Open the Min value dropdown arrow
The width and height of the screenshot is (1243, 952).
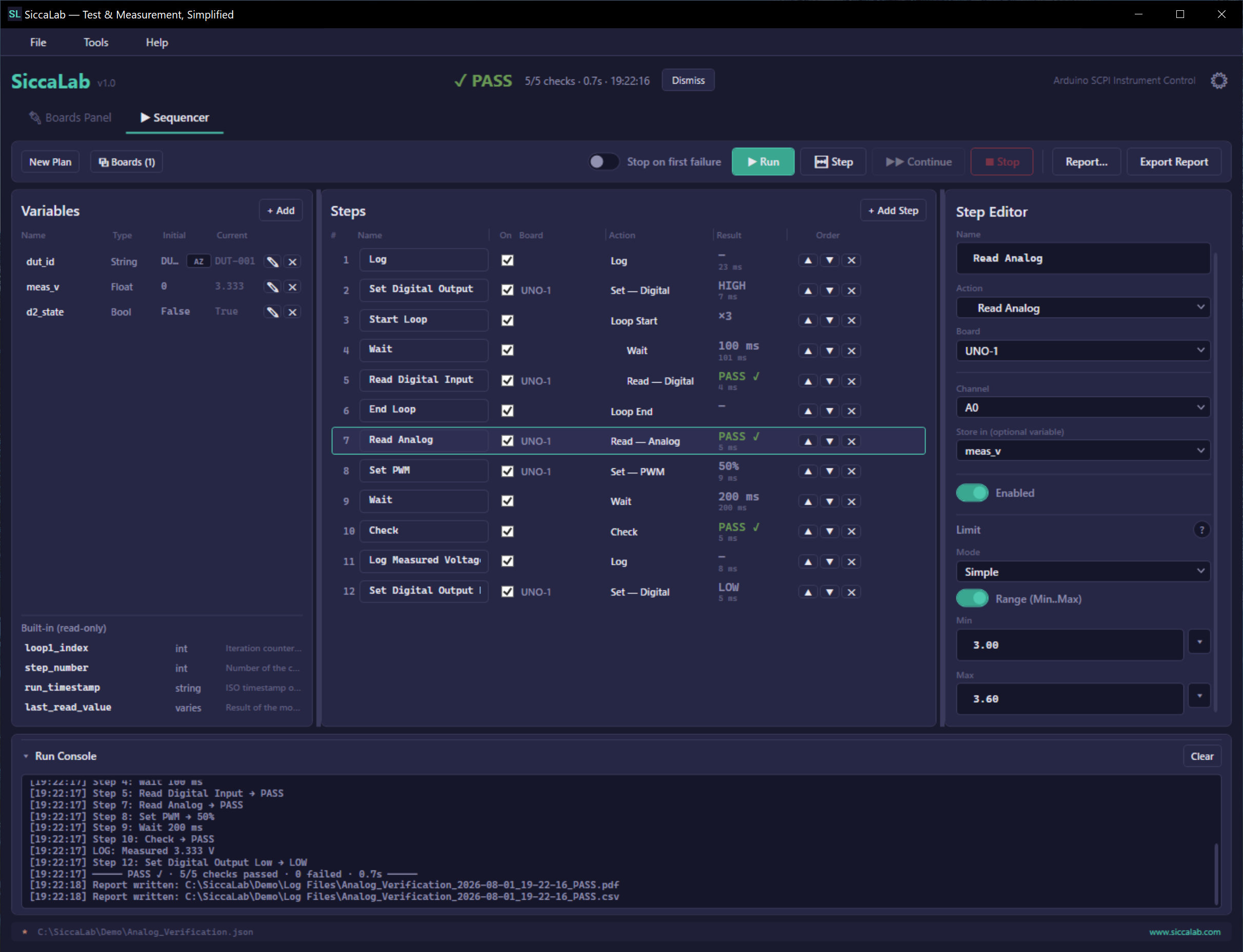[x=1199, y=642]
